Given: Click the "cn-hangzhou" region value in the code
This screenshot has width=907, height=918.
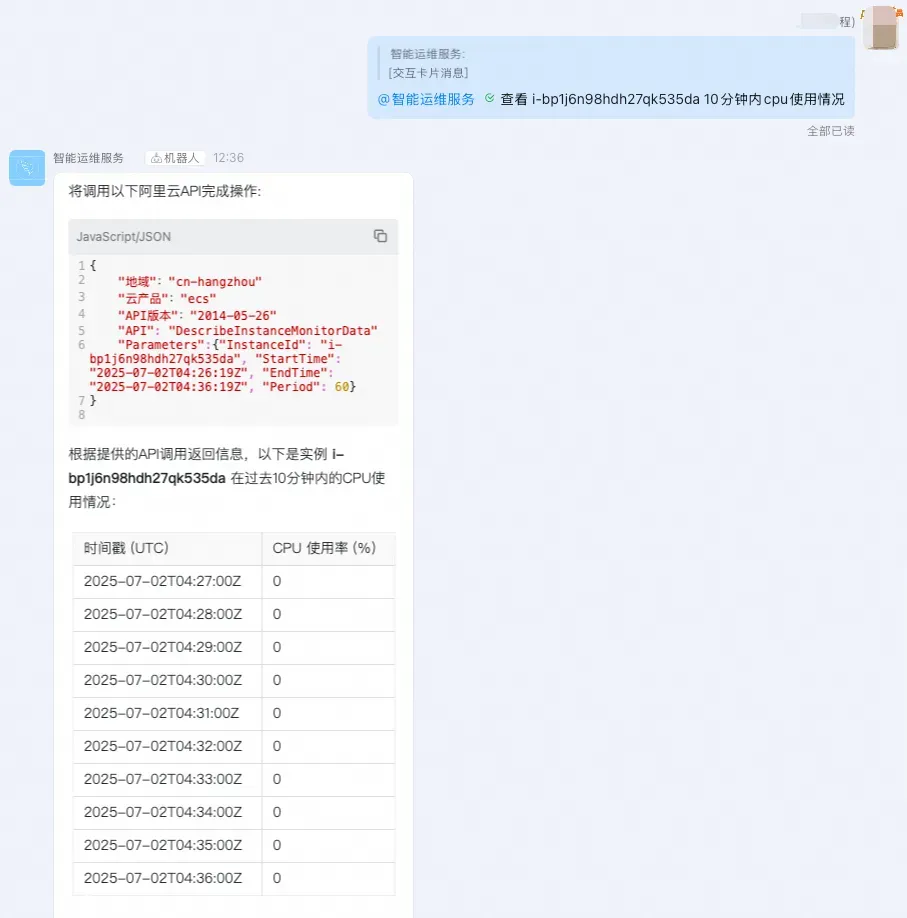Looking at the screenshot, I should coord(215,282).
